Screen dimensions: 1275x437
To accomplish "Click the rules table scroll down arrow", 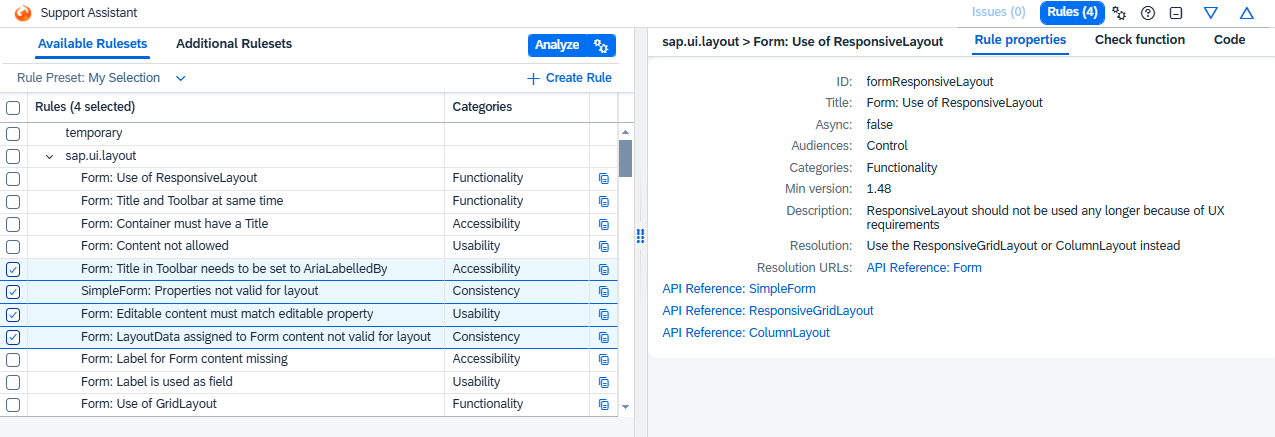I will [x=626, y=407].
